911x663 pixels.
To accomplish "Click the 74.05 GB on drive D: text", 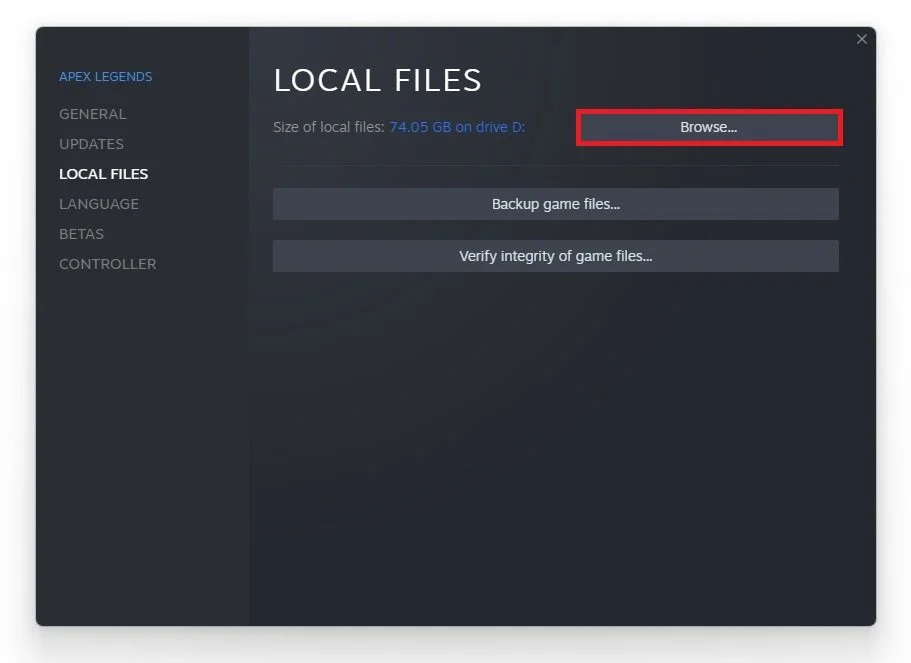I will click(x=457, y=127).
